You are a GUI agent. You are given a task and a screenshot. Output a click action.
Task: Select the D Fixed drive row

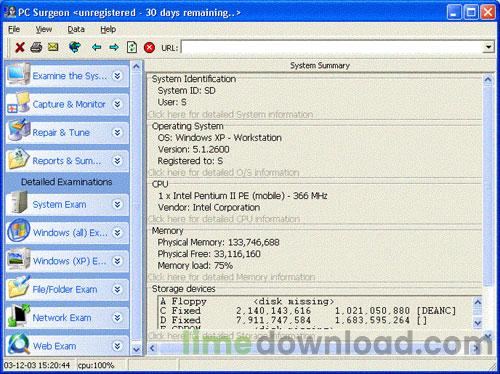(293, 320)
